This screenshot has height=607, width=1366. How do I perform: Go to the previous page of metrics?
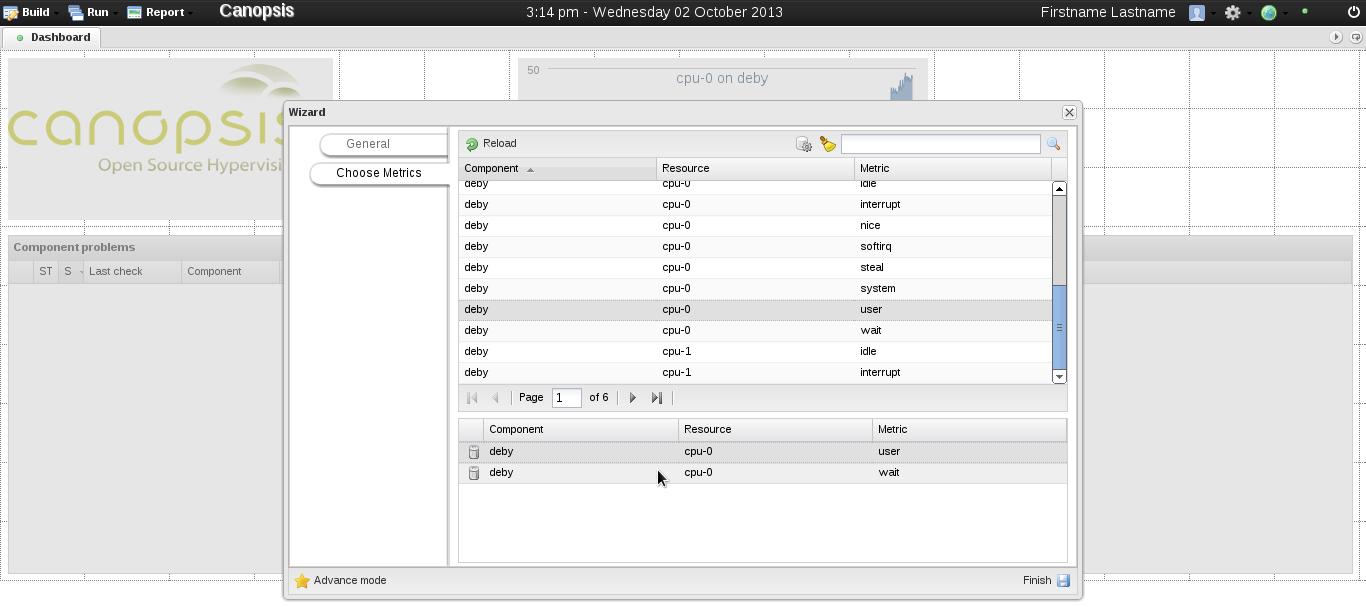click(x=495, y=398)
